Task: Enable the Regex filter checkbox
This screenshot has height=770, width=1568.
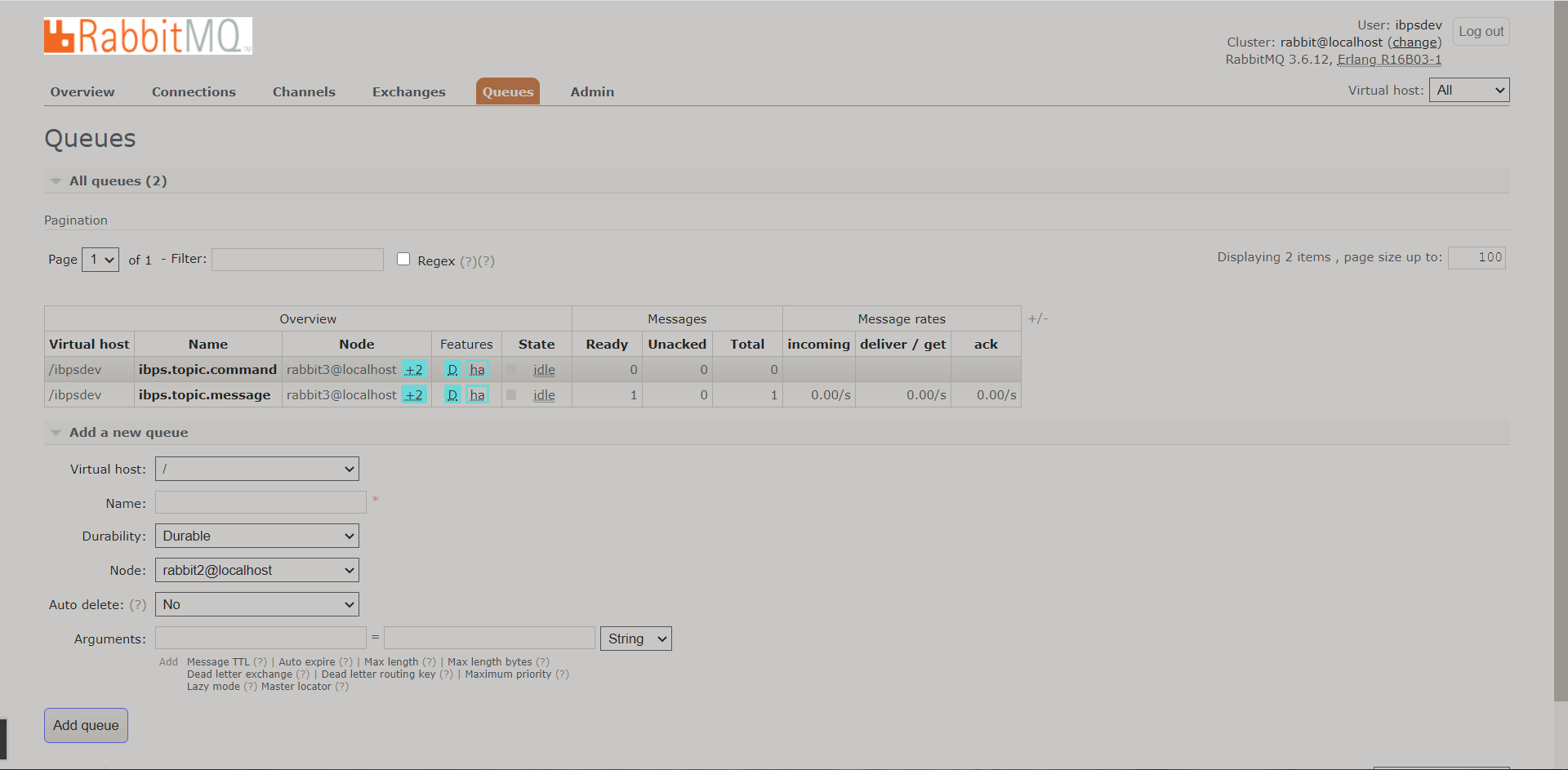Action: click(403, 260)
